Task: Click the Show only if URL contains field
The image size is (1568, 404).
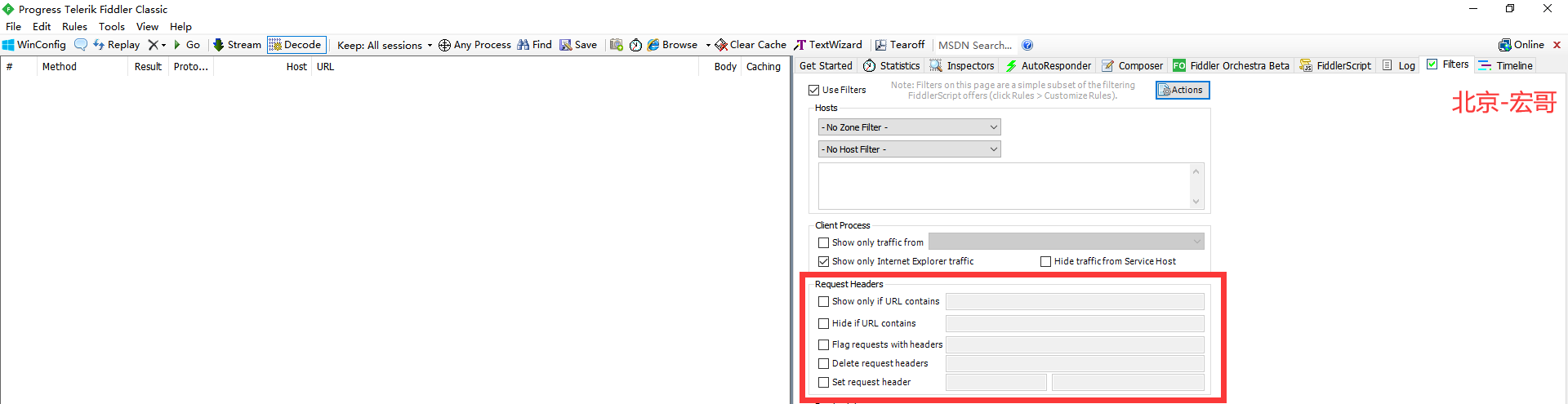Action: 1075,301
